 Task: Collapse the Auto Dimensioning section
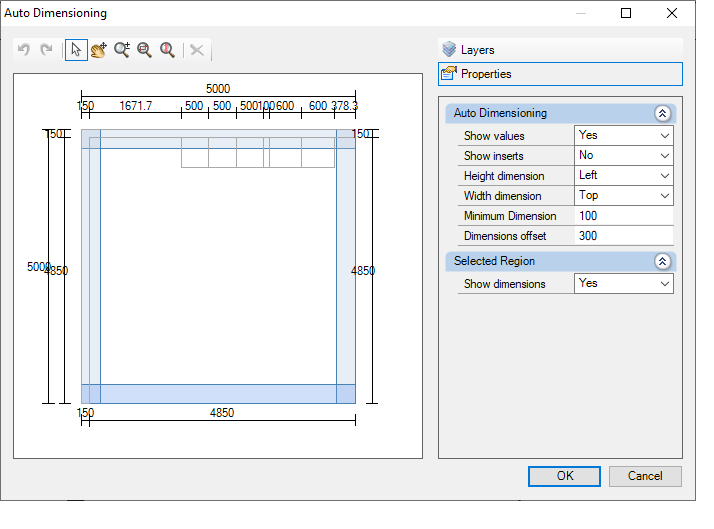(663, 113)
